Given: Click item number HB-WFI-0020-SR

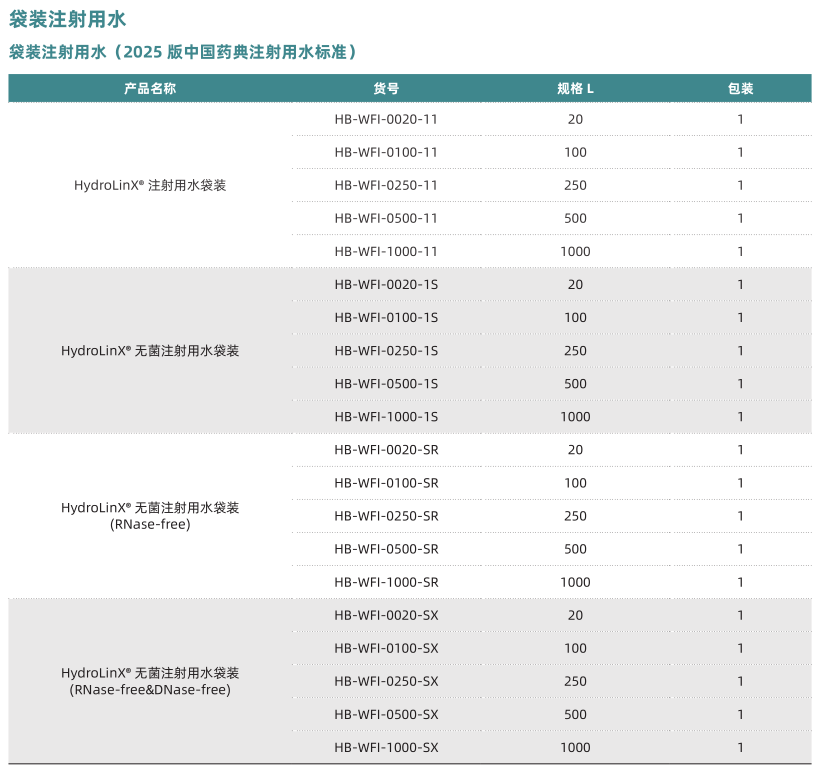Looking at the screenshot, I should (386, 450).
